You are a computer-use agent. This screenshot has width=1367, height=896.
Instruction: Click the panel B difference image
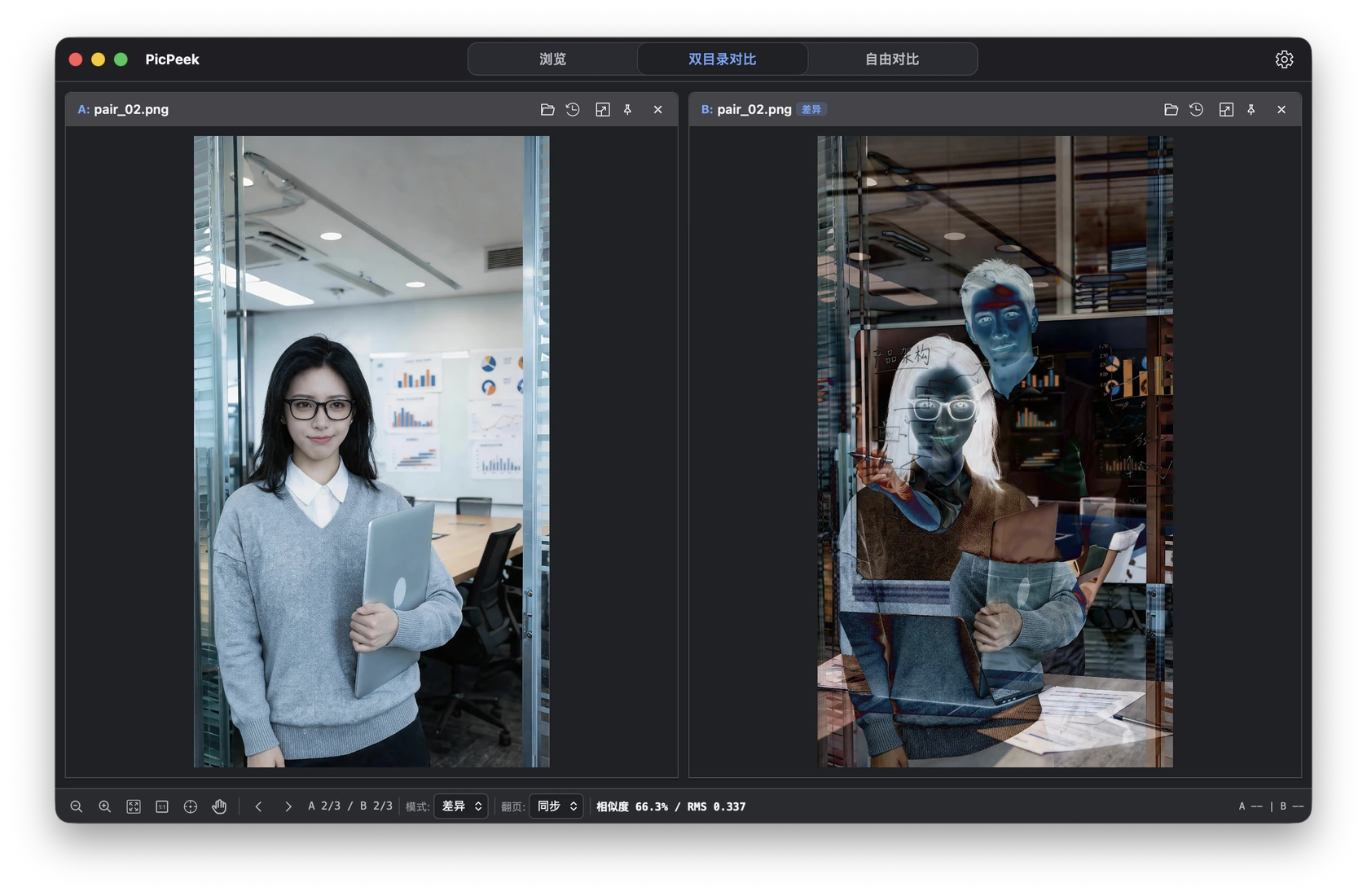[x=996, y=451]
